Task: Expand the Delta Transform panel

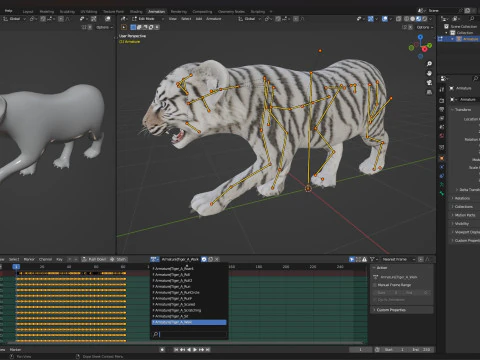Action: click(x=468, y=190)
